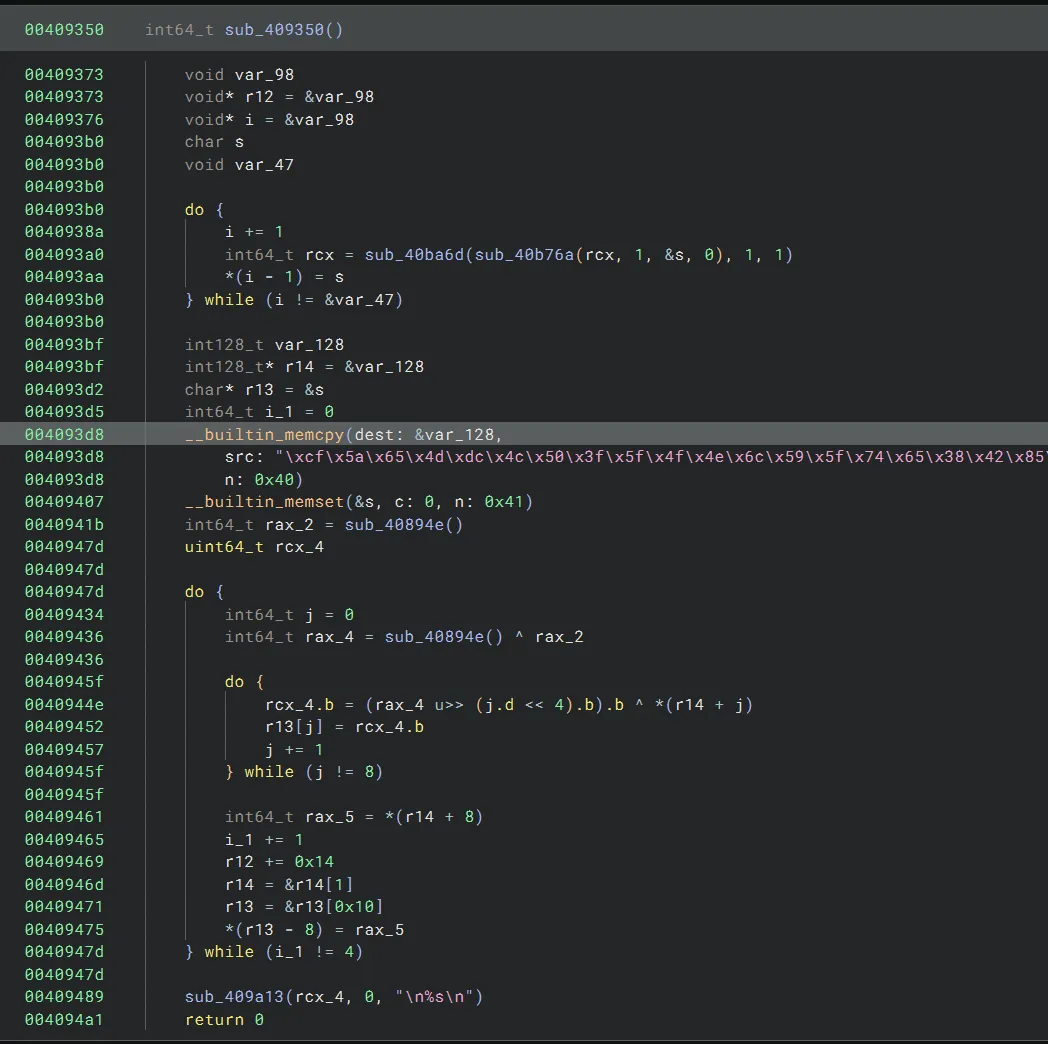The image size is (1048, 1044).
Task: Select the __builtin_memset call
Action: click(x=264, y=502)
